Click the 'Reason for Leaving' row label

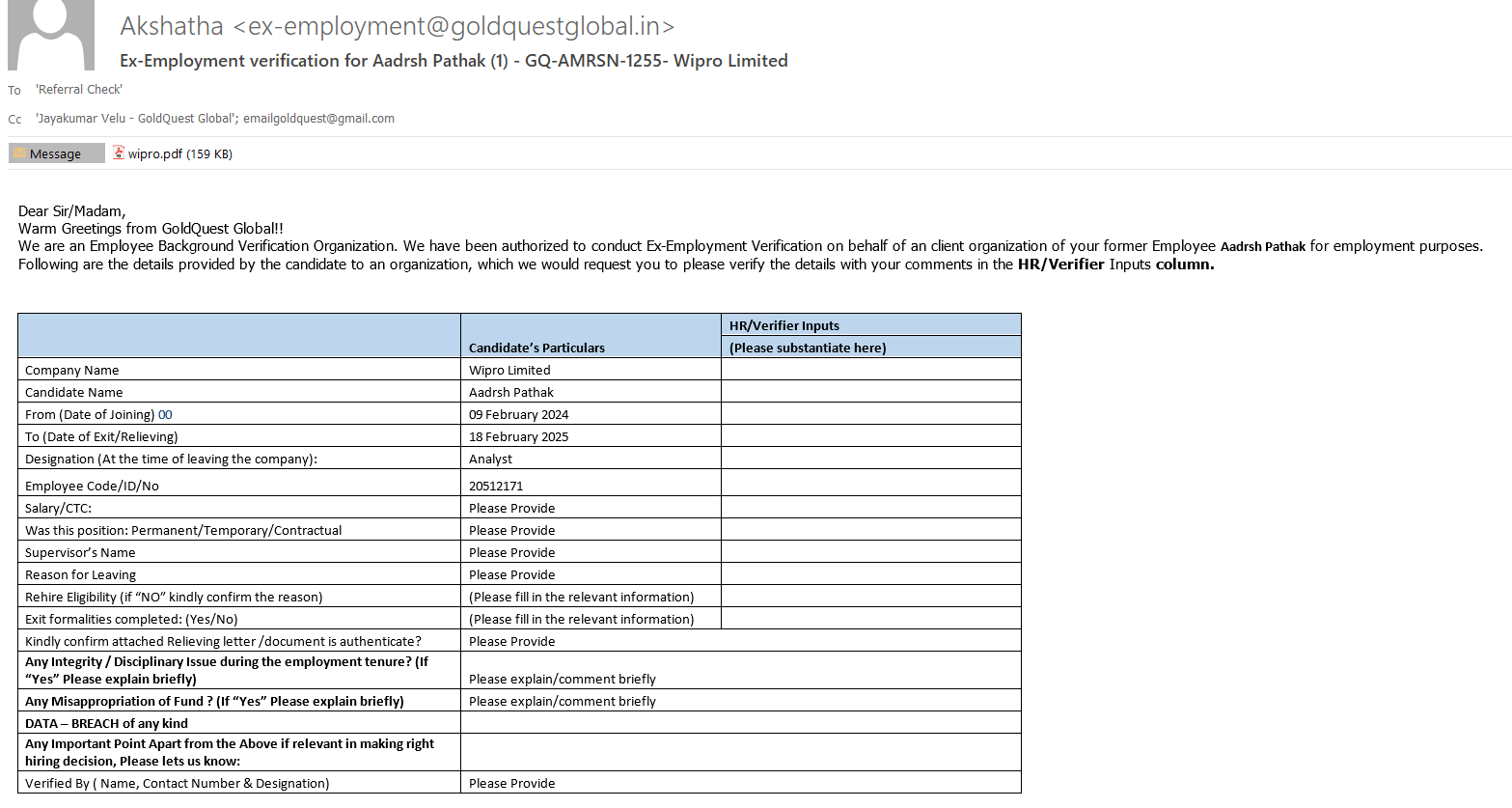click(80, 574)
